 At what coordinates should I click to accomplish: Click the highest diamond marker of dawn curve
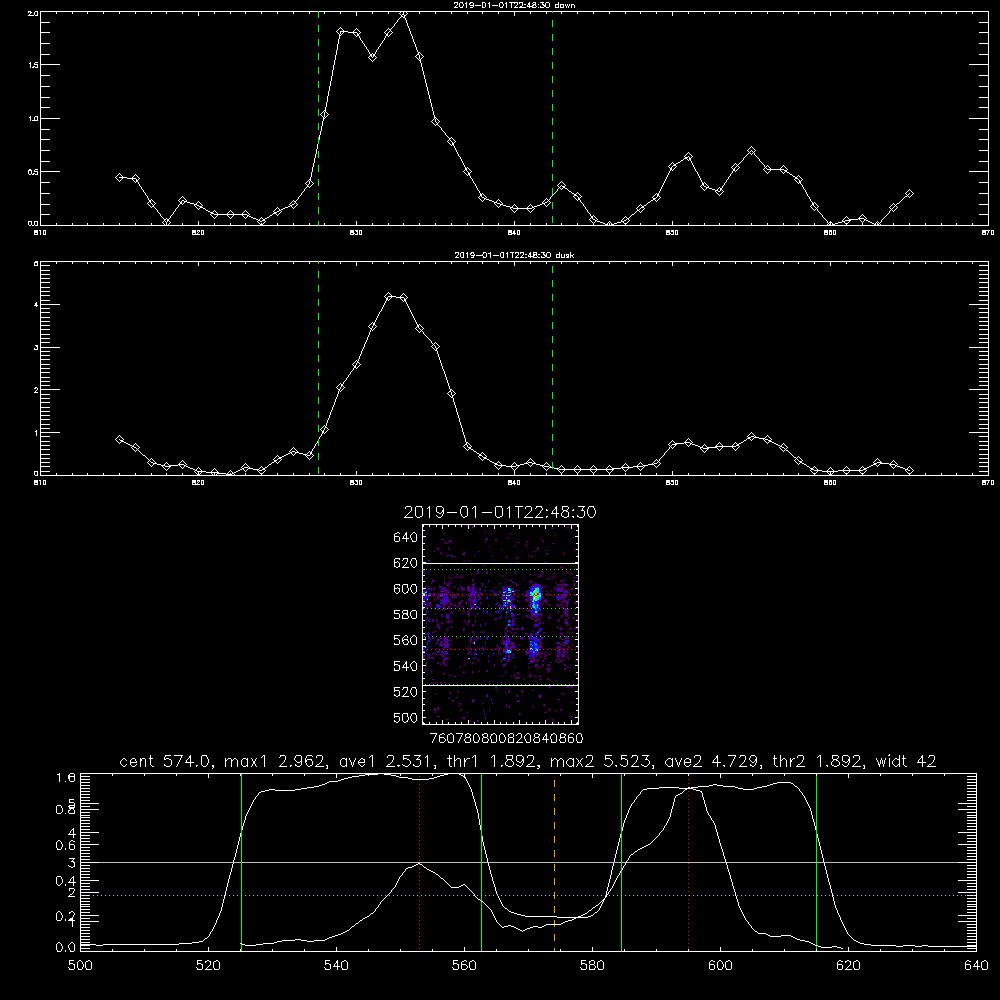(403, 14)
